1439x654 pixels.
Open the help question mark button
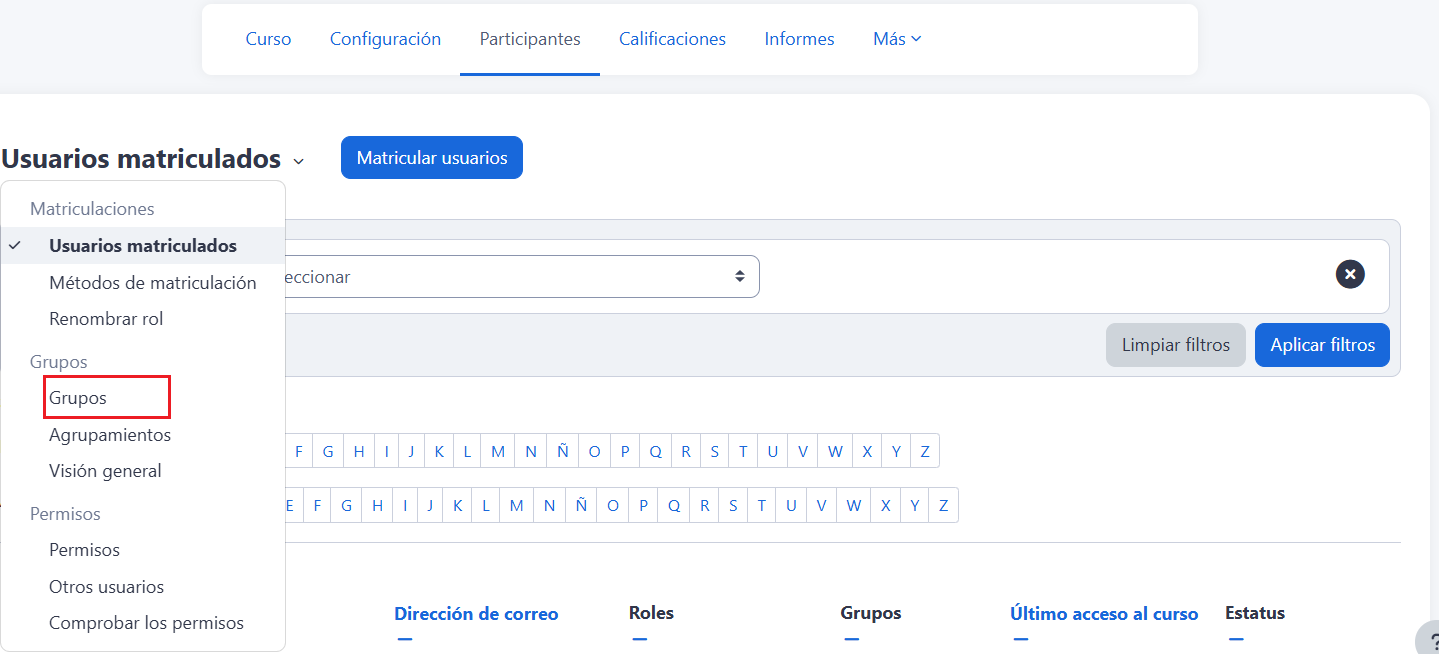[x=1427, y=640]
